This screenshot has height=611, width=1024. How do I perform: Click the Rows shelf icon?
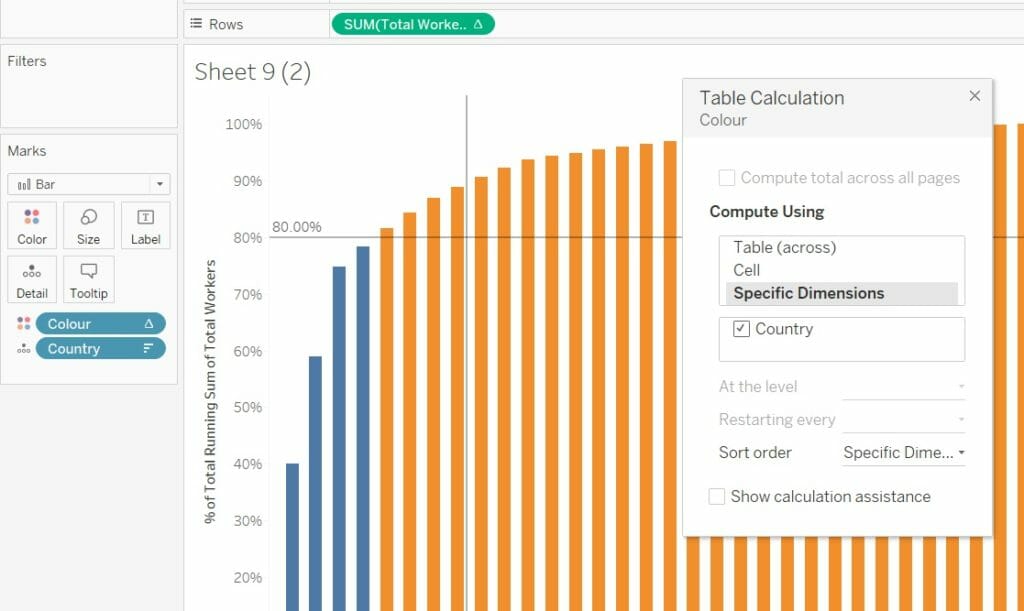(194, 24)
